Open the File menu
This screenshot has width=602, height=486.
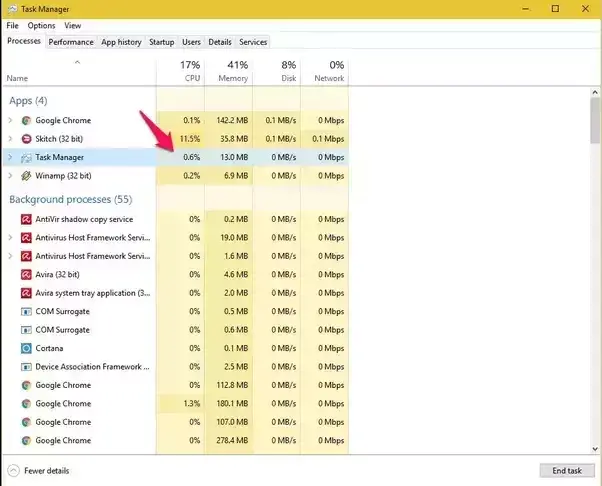coord(12,26)
